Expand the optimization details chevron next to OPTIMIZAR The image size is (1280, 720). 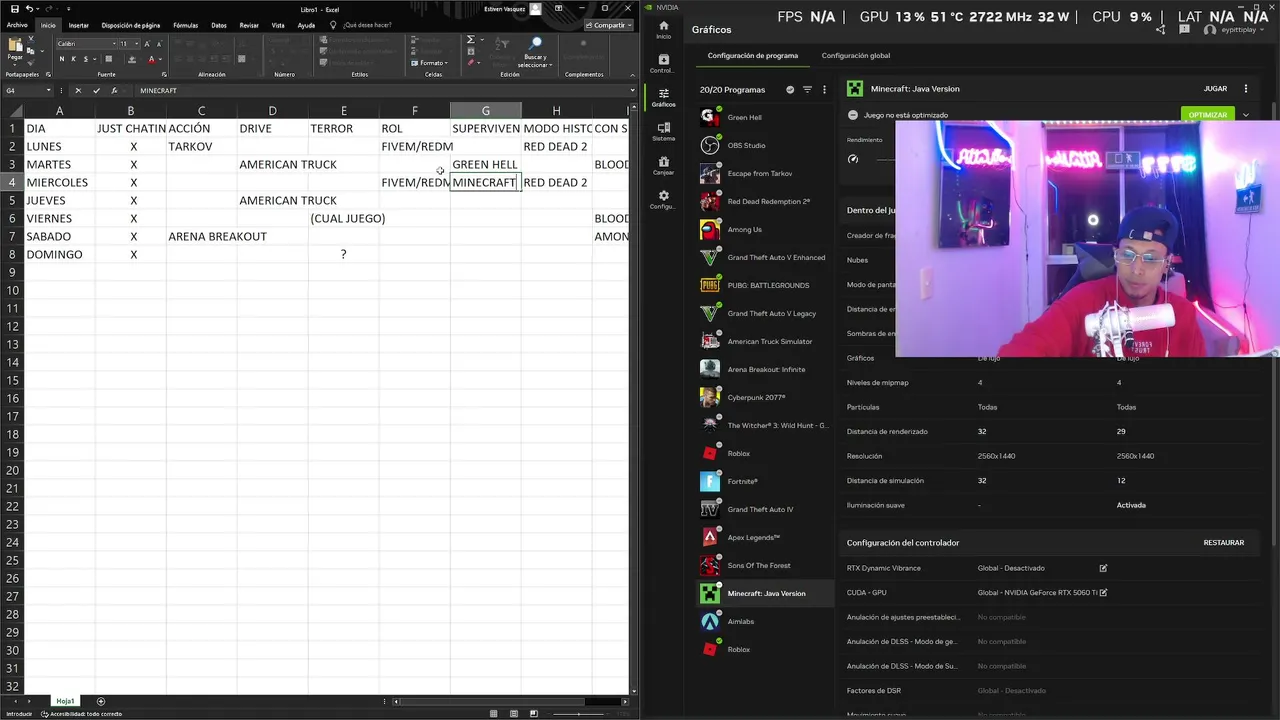1245,115
